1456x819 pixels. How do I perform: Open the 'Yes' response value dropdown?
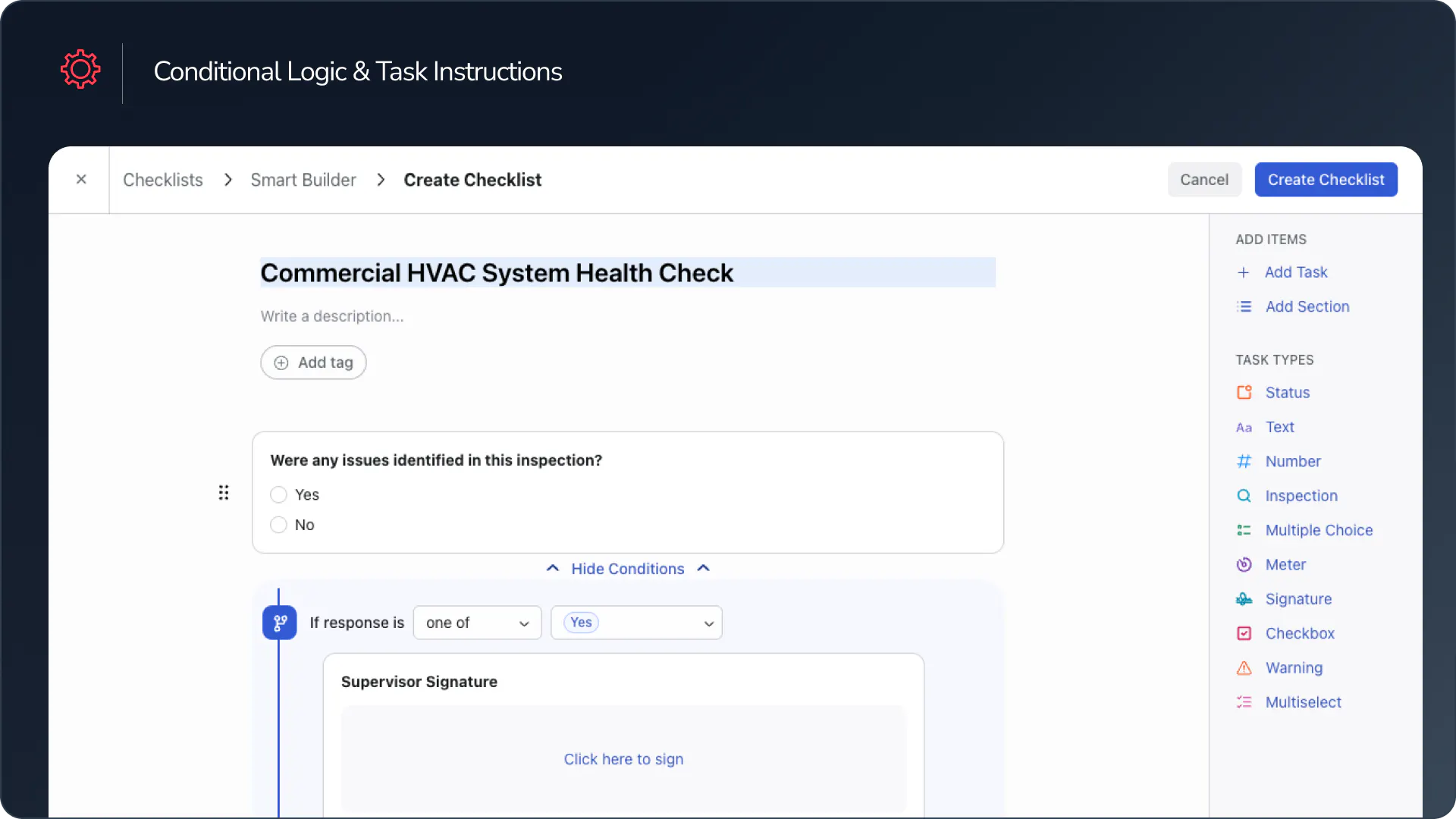tap(635, 622)
